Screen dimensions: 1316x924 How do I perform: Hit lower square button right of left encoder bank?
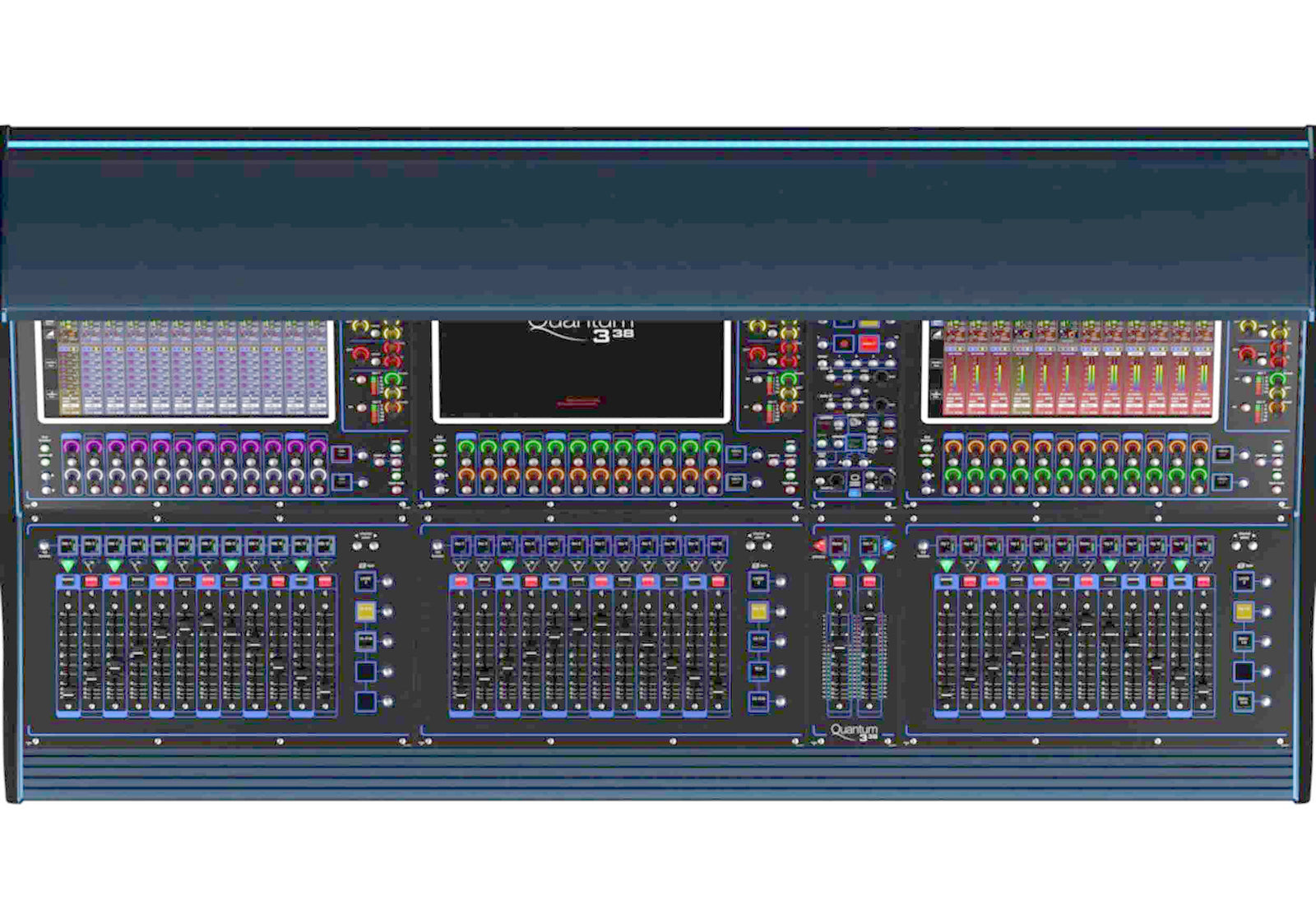341,482
